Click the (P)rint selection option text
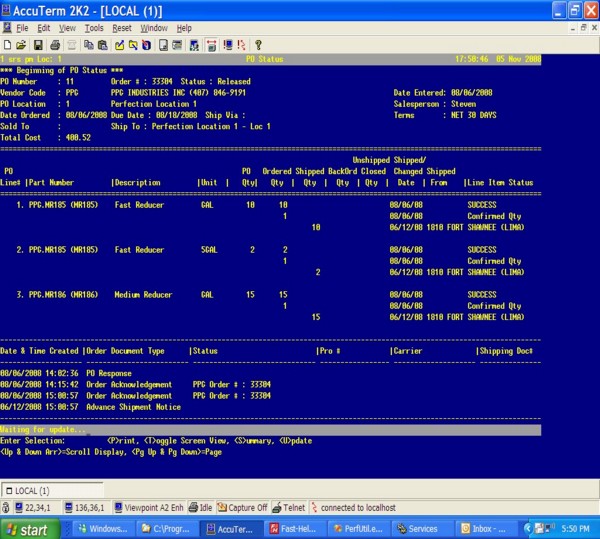 121,441
